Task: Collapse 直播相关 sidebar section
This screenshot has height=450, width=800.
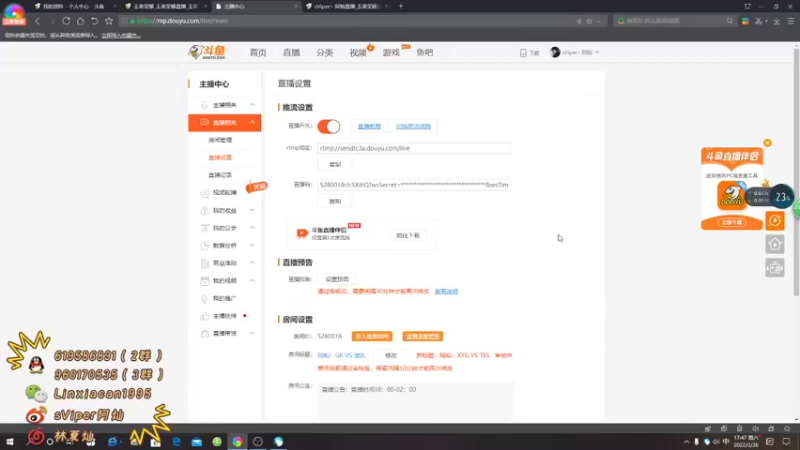Action: (x=252, y=122)
